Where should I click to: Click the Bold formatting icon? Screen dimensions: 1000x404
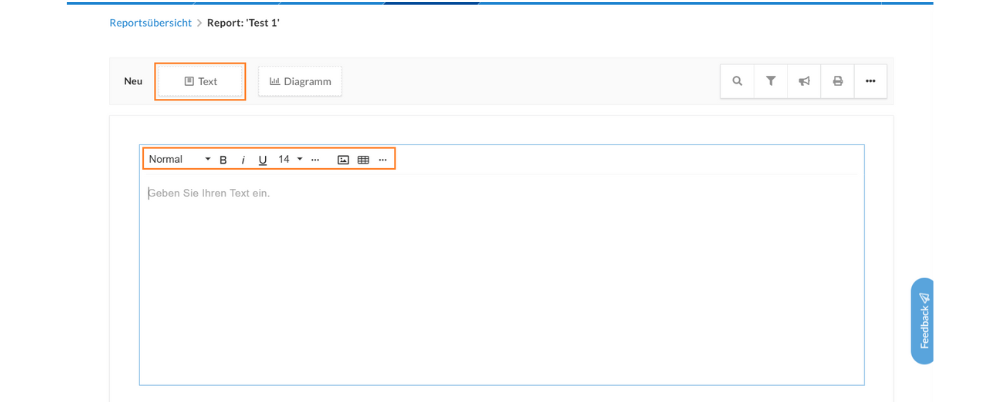(x=223, y=160)
